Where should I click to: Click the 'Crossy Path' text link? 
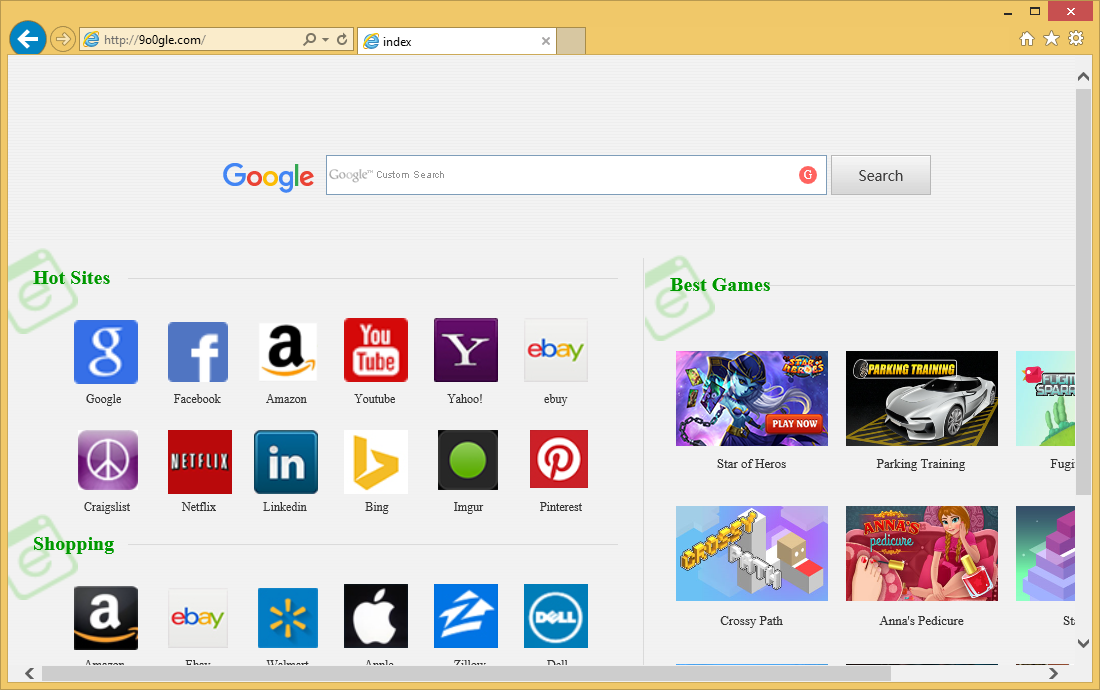pyautogui.click(x=751, y=621)
